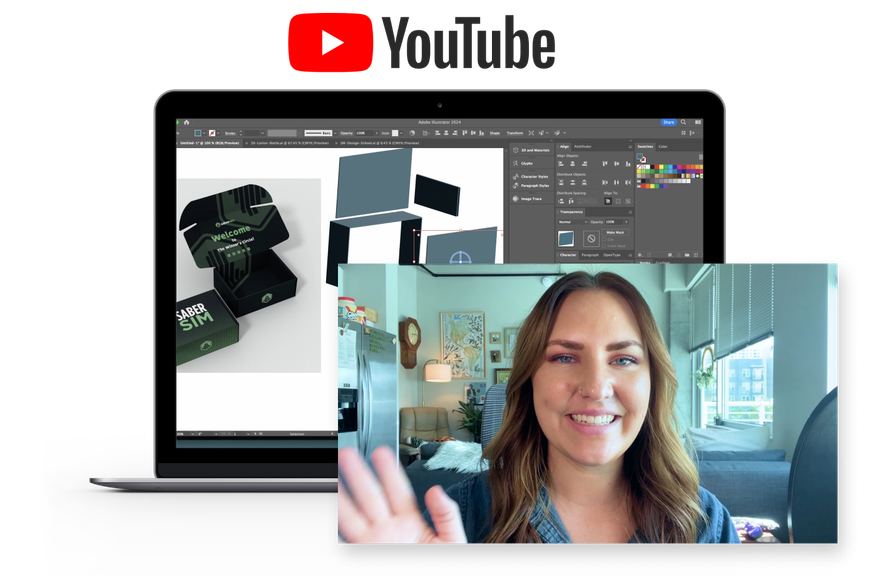Screen dimensions: 880x581
Task: Click the Transparency panel object thumbnail
Action: coord(566,239)
